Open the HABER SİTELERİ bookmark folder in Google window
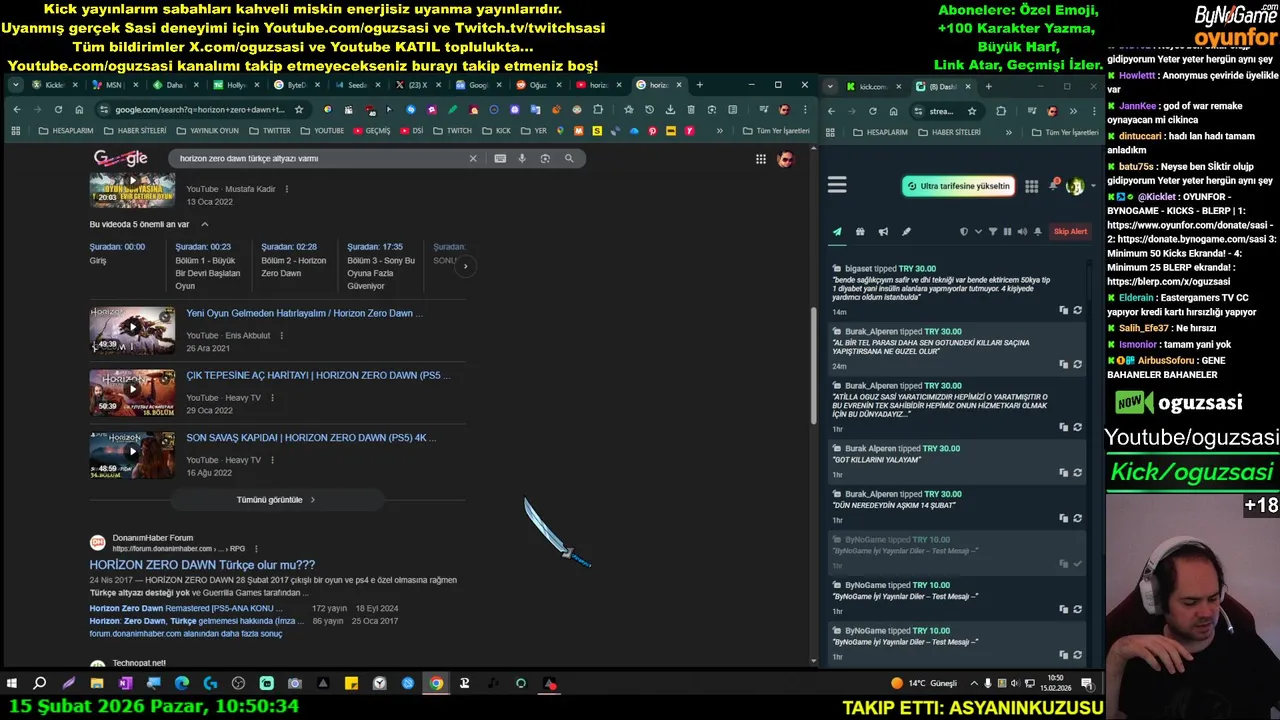Image resolution: width=1280 pixels, height=720 pixels. (x=135, y=131)
